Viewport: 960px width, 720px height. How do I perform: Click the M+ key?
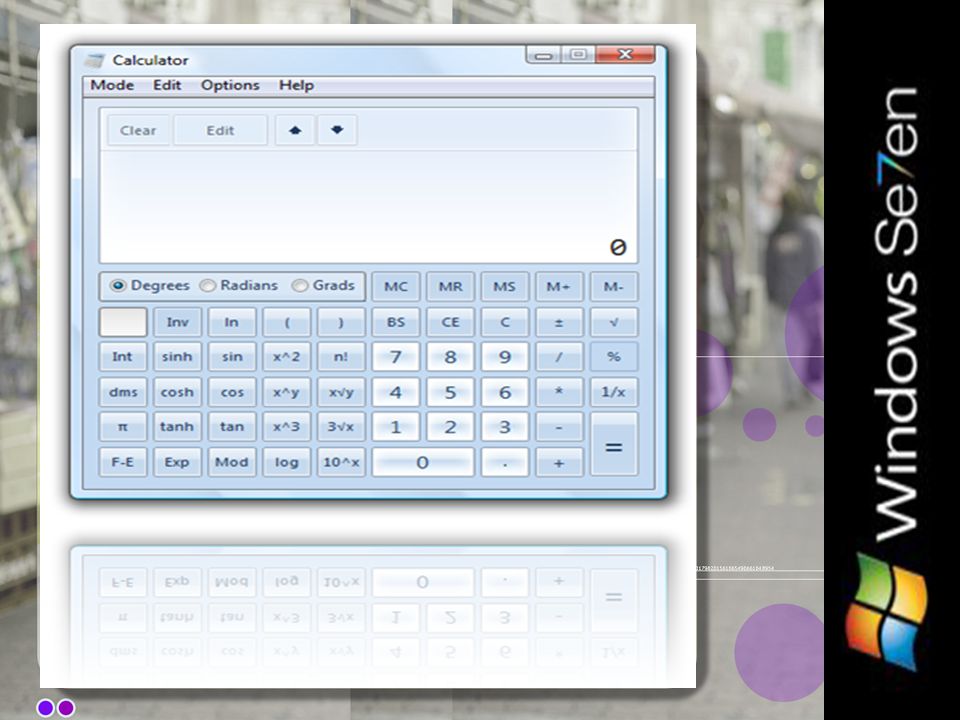[x=559, y=287]
